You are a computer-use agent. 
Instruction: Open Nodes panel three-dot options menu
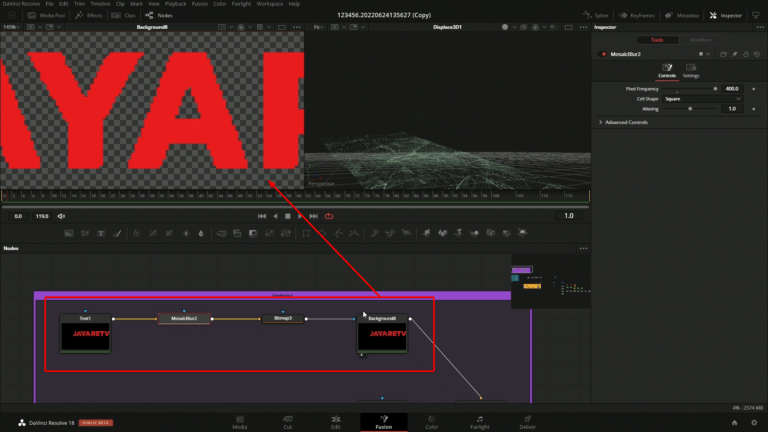pos(583,248)
